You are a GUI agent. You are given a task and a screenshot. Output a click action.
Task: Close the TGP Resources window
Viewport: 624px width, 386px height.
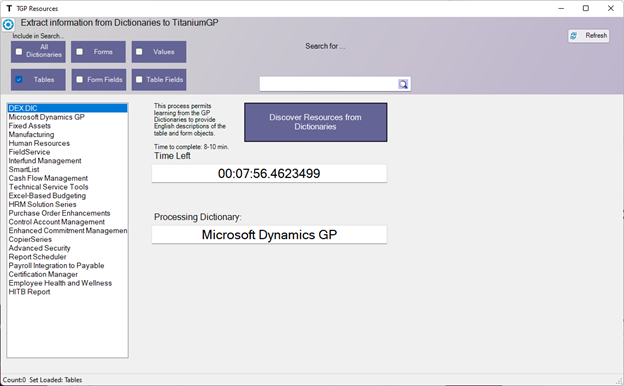pos(611,8)
